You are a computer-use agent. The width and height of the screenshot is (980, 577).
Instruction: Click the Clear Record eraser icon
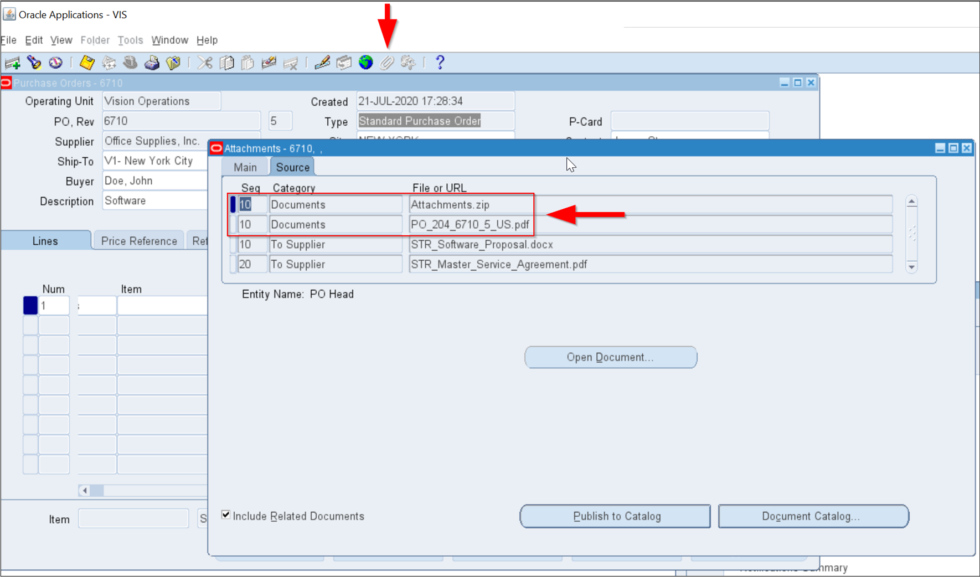[x=270, y=62]
